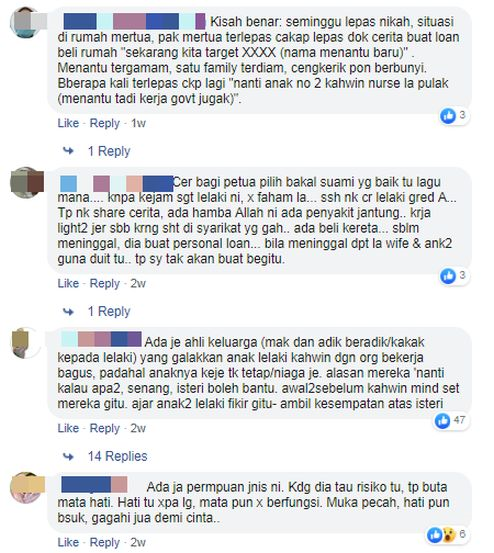Reply to the 'Ada je ahli keluarga' comment
The width and height of the screenshot is (494, 553).
(105, 428)
